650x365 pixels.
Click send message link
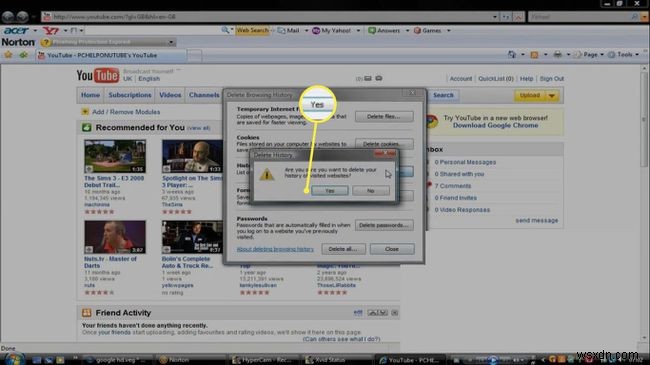pos(537,221)
